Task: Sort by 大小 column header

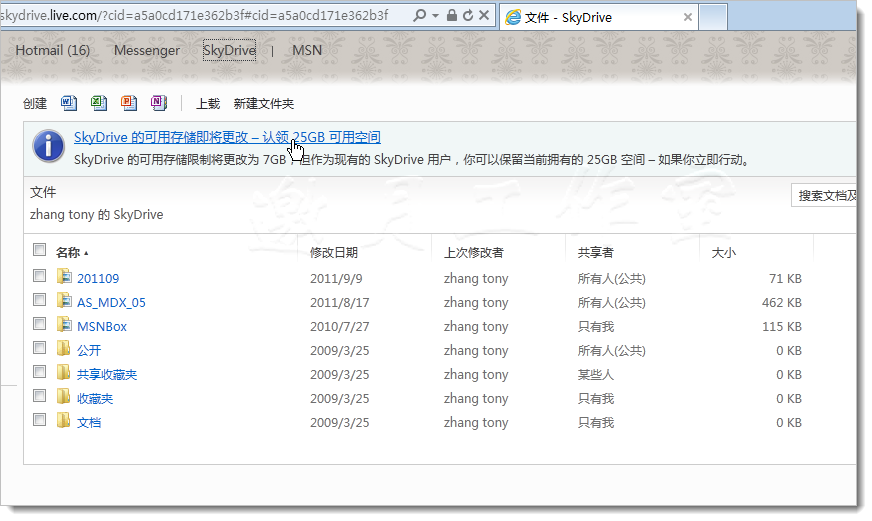Action: pos(724,253)
